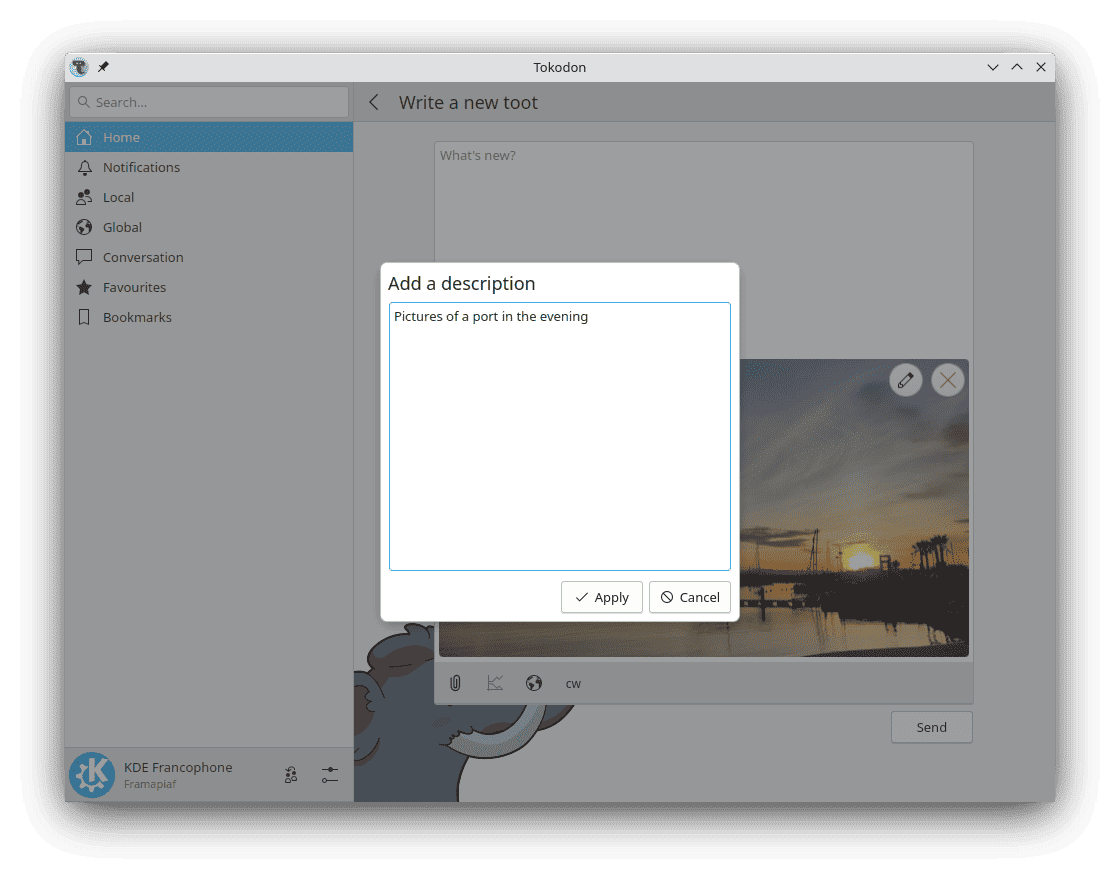
Task: Maximize the Tokodon window
Action: (1016, 67)
